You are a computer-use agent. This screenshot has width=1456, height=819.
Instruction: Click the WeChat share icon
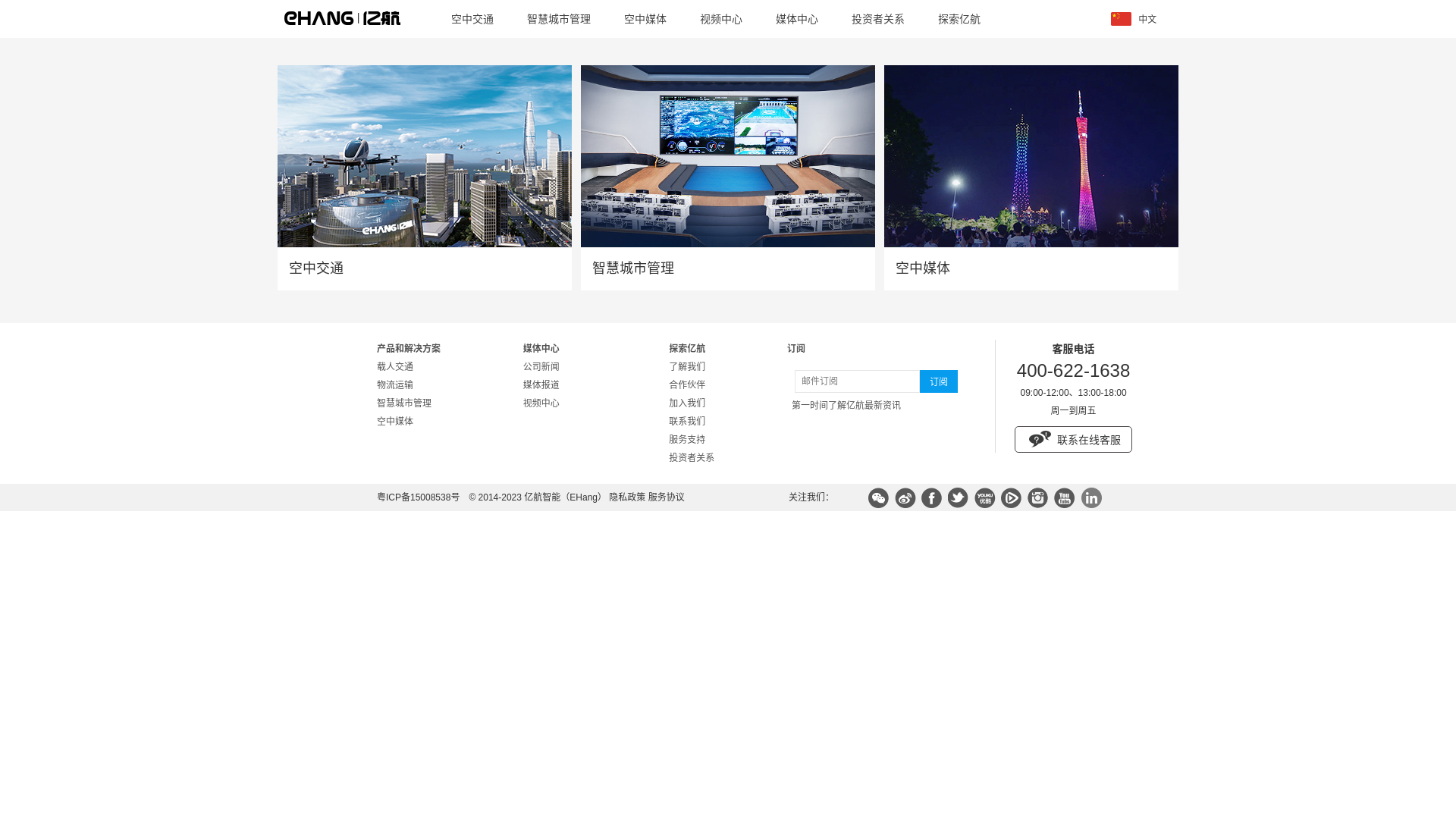(878, 498)
